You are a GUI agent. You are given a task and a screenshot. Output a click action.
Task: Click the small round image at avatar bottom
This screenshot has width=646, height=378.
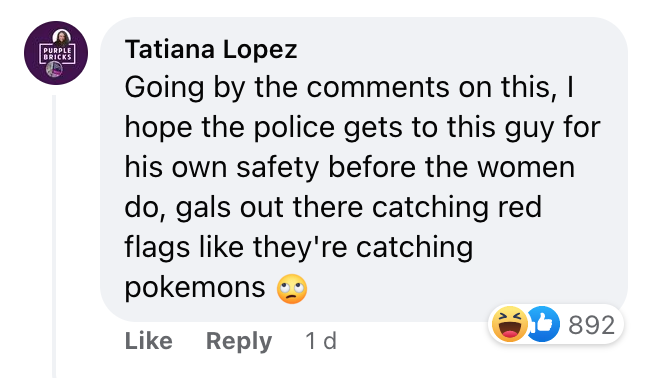pos(54,69)
